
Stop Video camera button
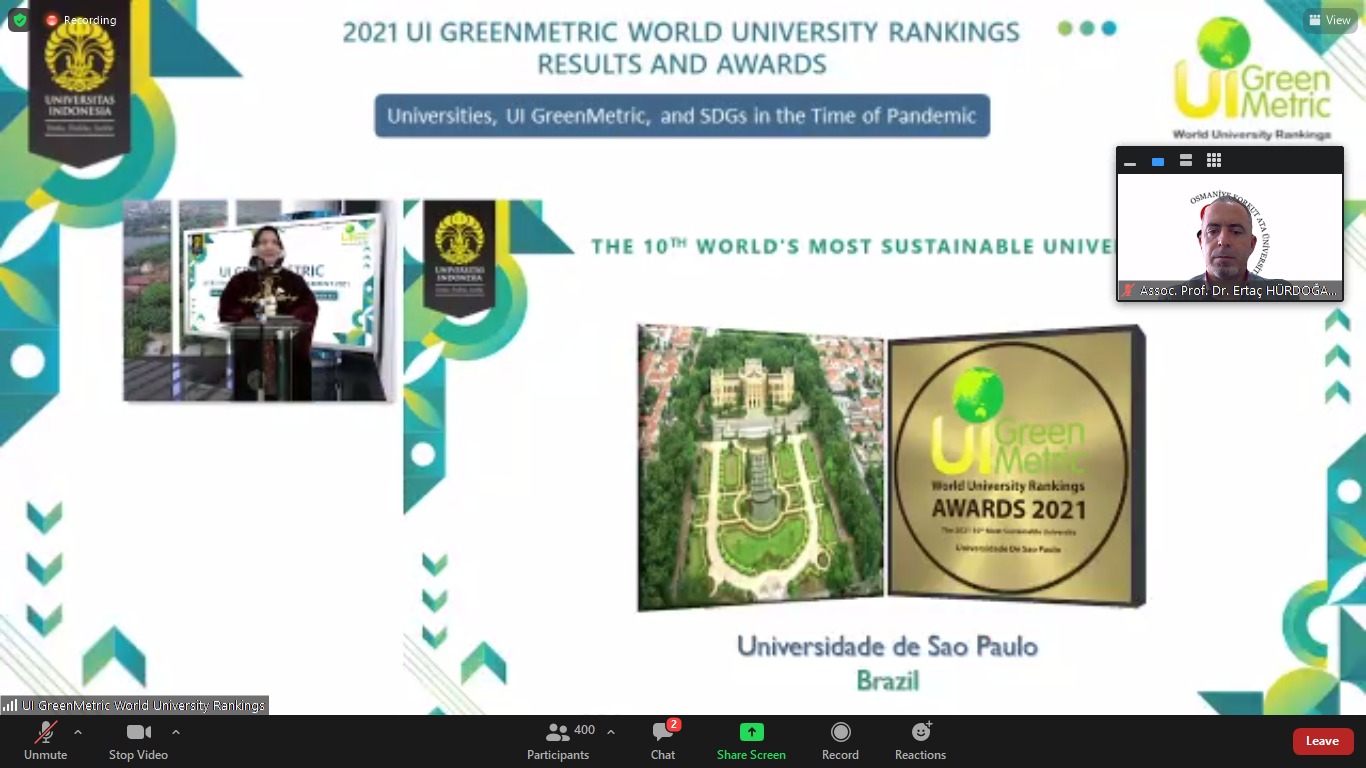coord(138,741)
